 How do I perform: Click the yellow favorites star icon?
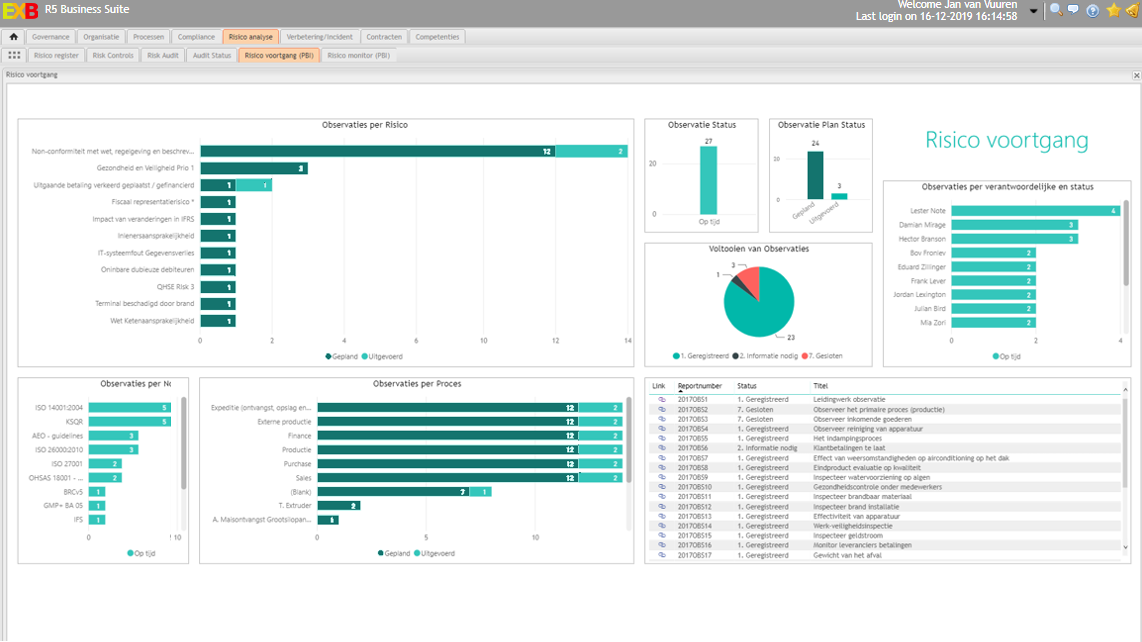point(1114,9)
